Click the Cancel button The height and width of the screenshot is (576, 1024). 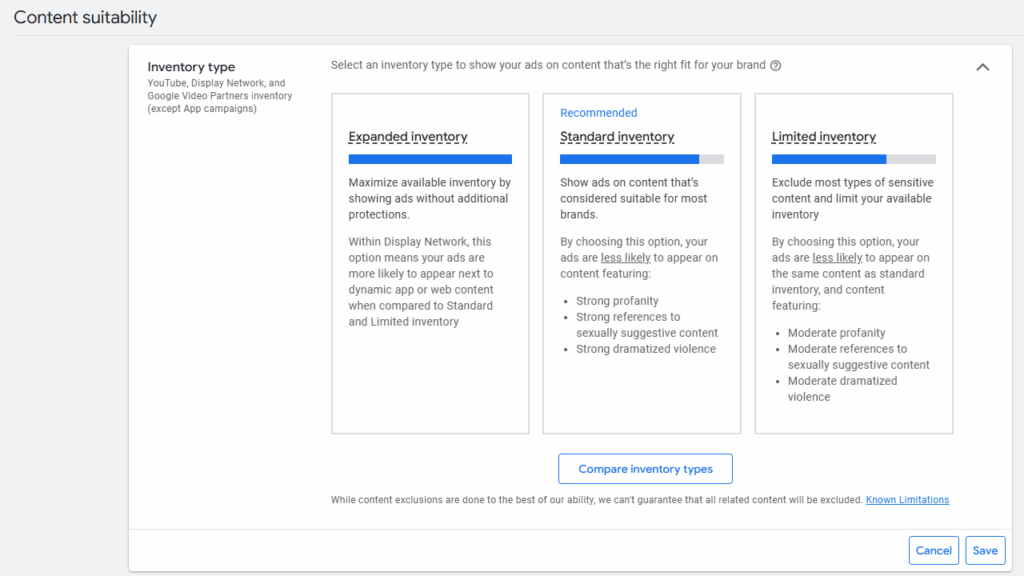pyautogui.click(x=933, y=550)
